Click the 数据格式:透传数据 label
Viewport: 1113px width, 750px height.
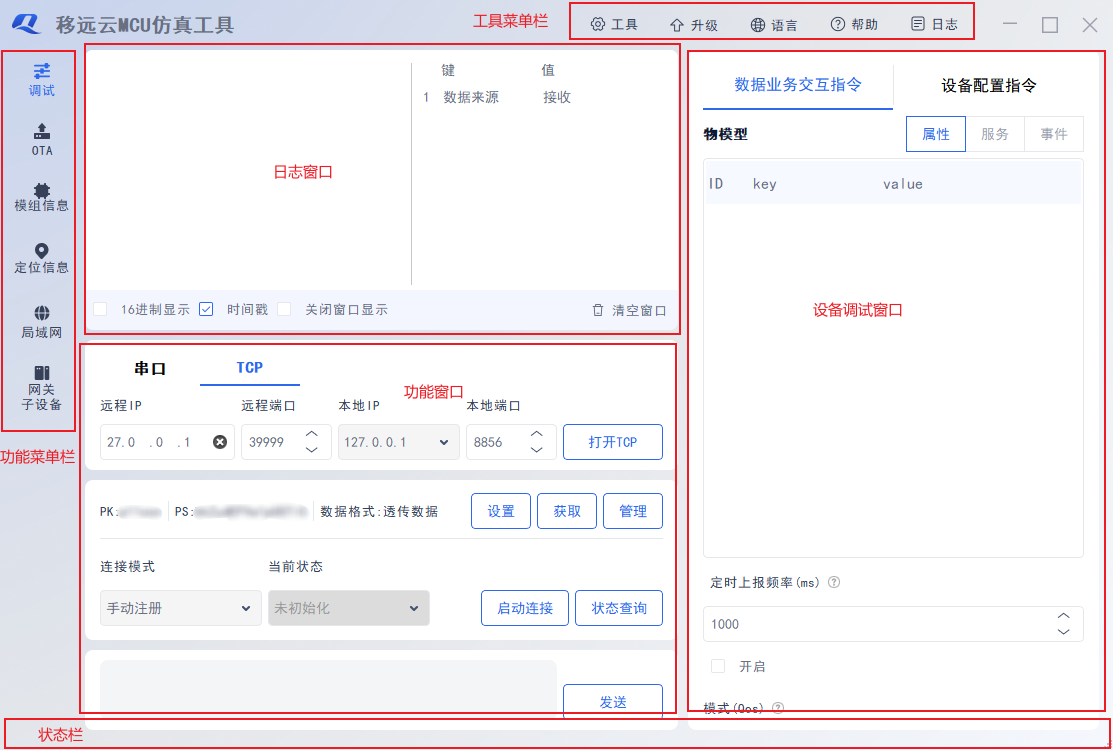click(x=379, y=511)
